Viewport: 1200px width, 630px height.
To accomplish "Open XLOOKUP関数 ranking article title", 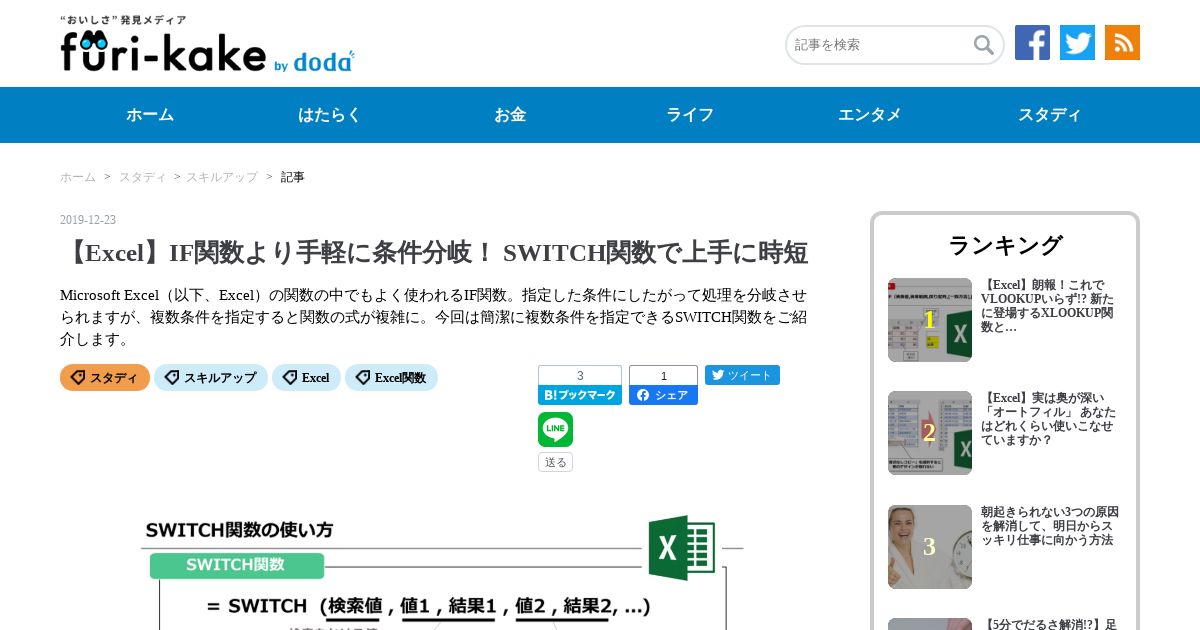I will (1049, 306).
